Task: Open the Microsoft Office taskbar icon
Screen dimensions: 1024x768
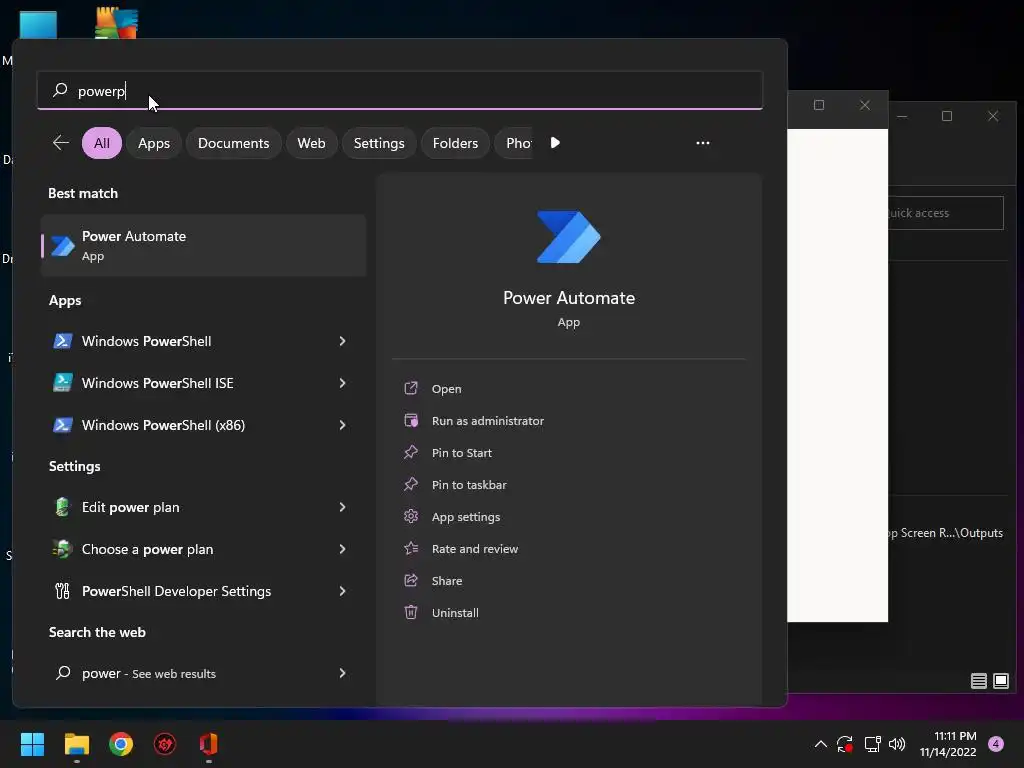Action: click(208, 744)
